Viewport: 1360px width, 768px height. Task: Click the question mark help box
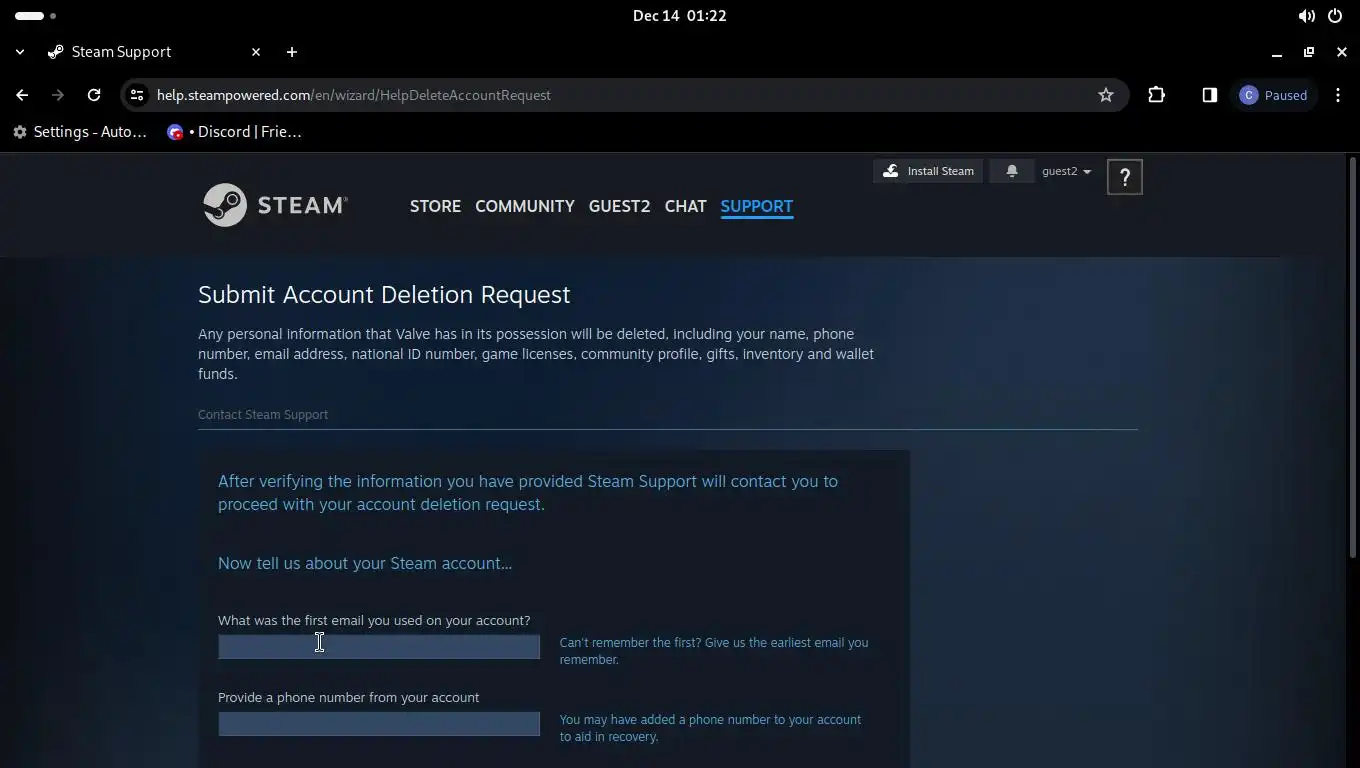(1125, 177)
